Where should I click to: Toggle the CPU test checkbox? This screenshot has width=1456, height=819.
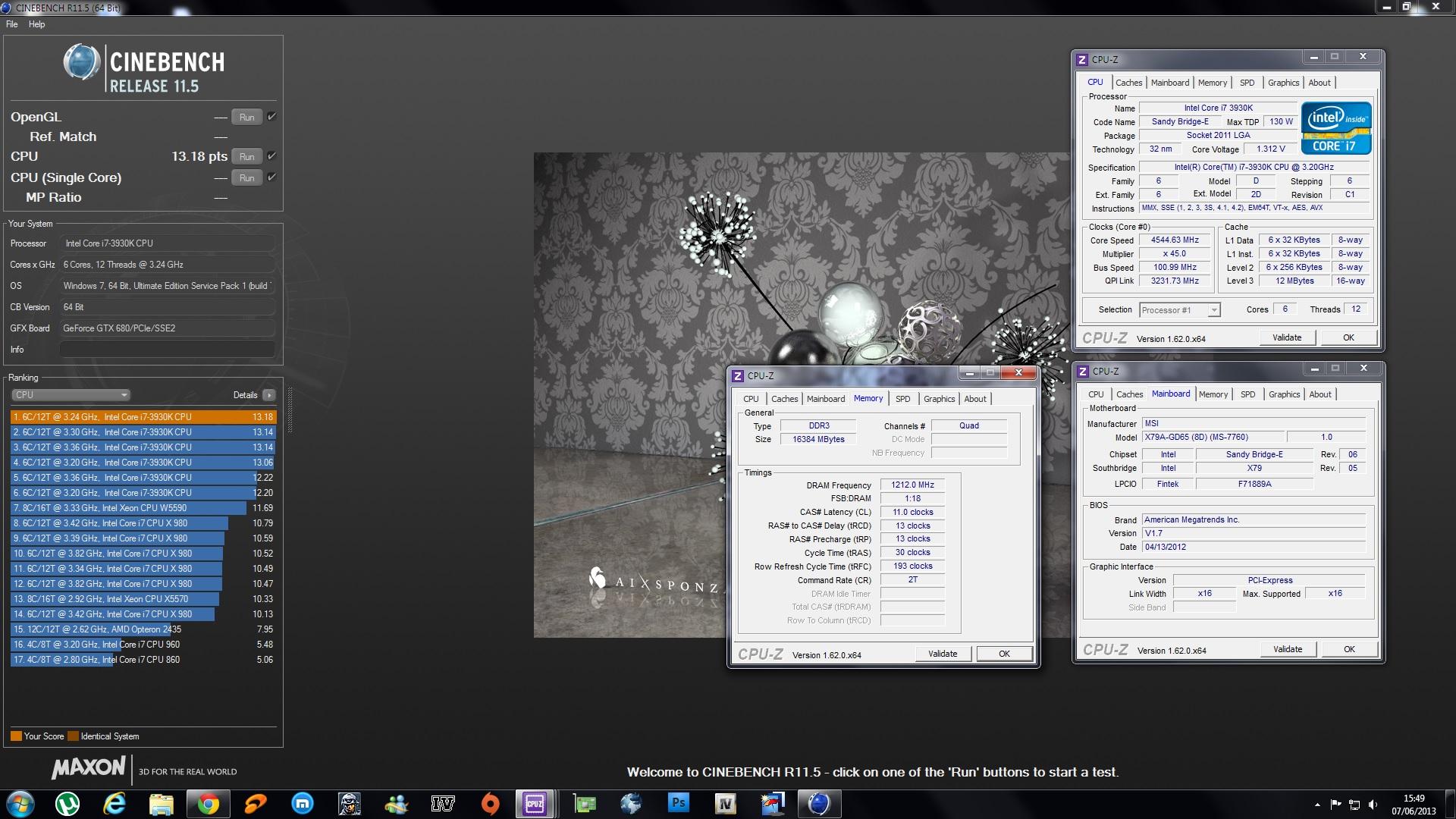(x=271, y=156)
